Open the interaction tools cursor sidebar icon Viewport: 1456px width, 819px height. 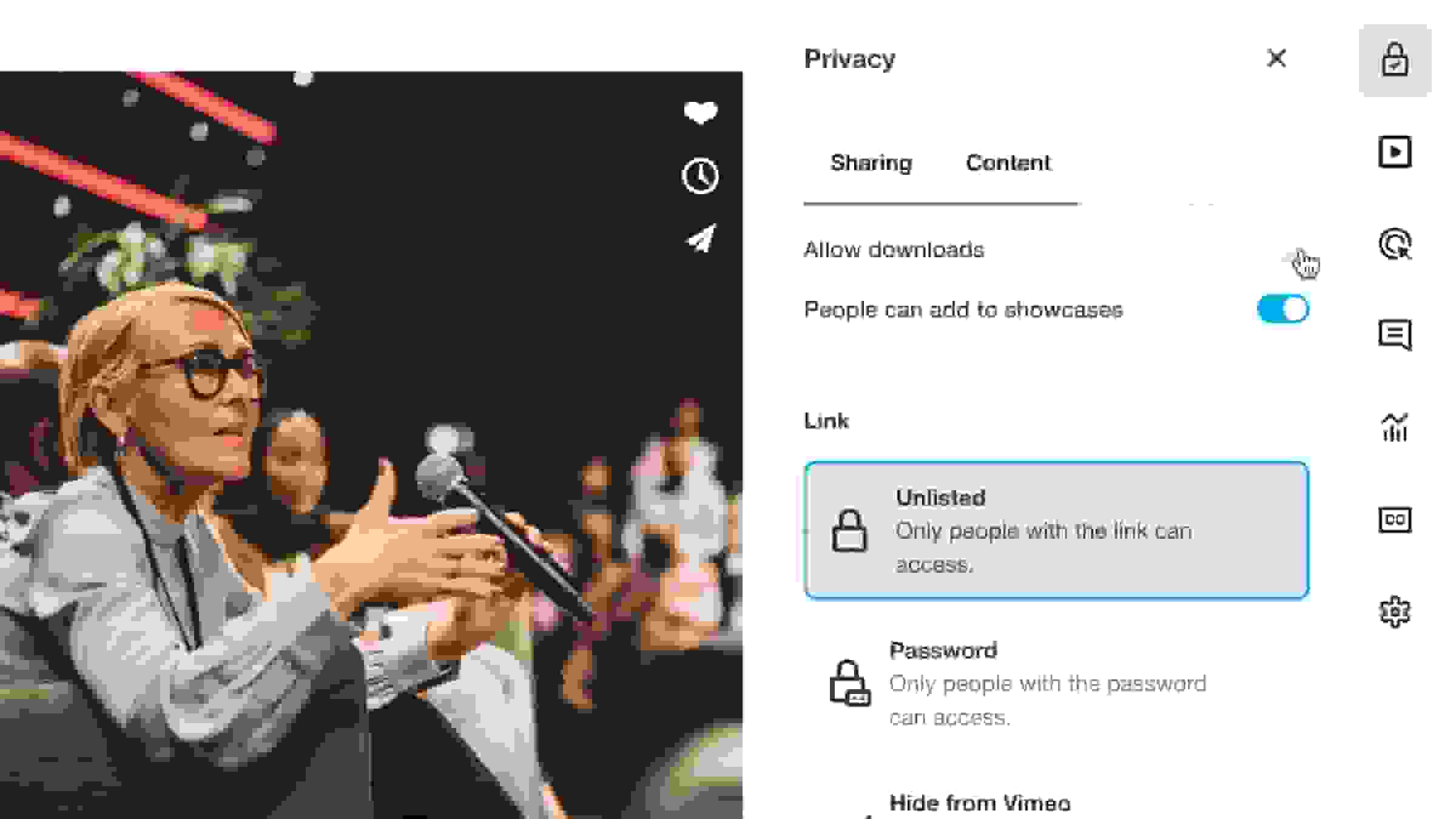pyautogui.click(x=1395, y=244)
